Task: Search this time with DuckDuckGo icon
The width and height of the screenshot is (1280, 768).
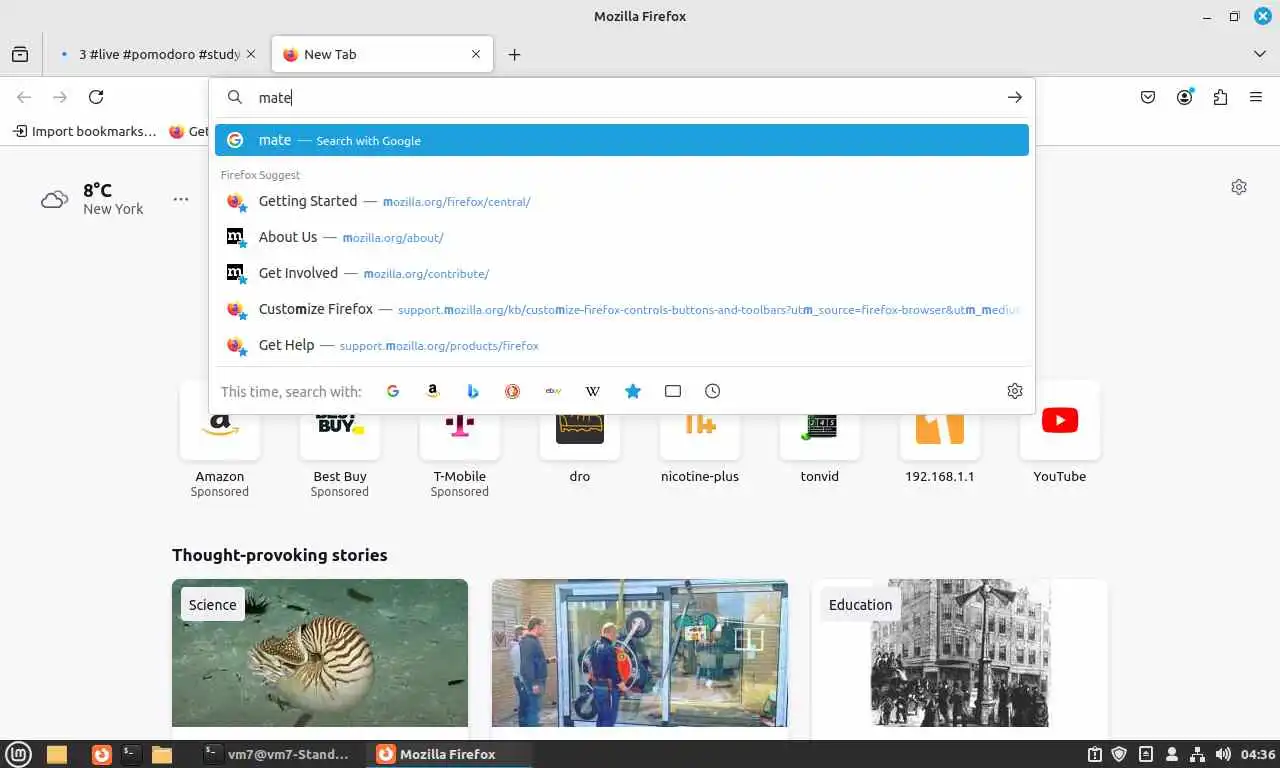Action: point(513,391)
